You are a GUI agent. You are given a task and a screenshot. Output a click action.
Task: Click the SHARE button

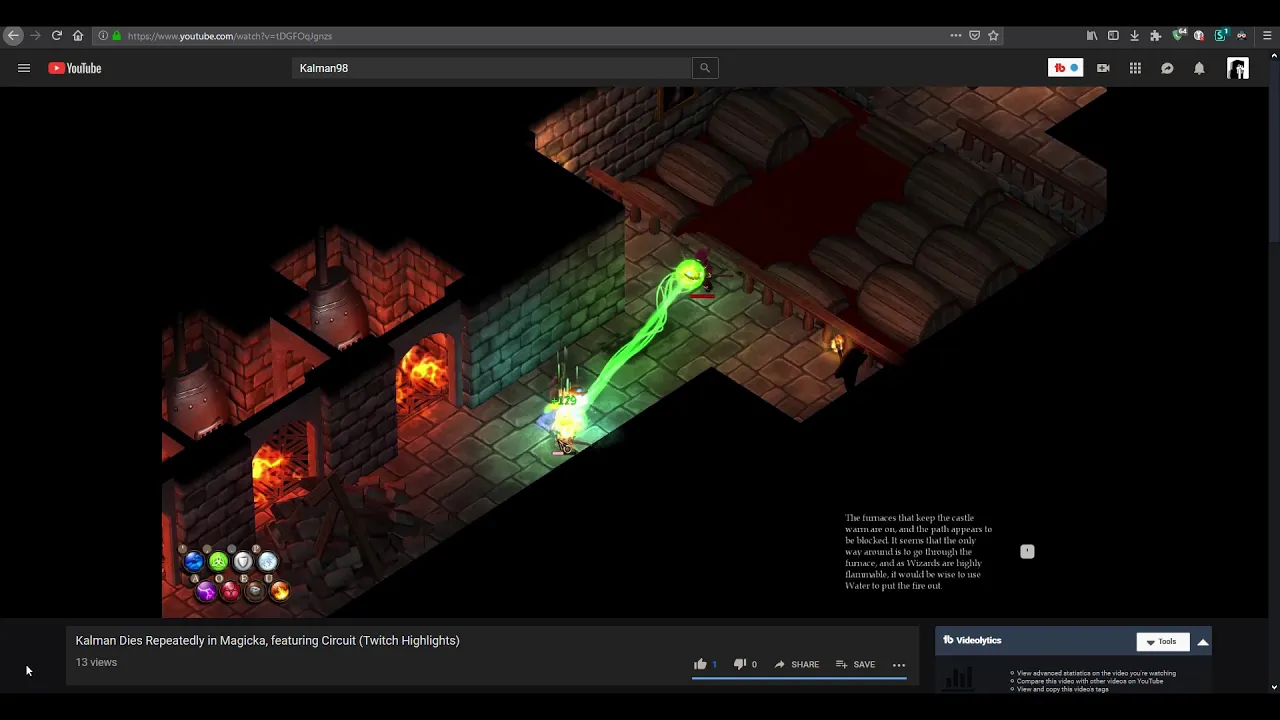796,664
